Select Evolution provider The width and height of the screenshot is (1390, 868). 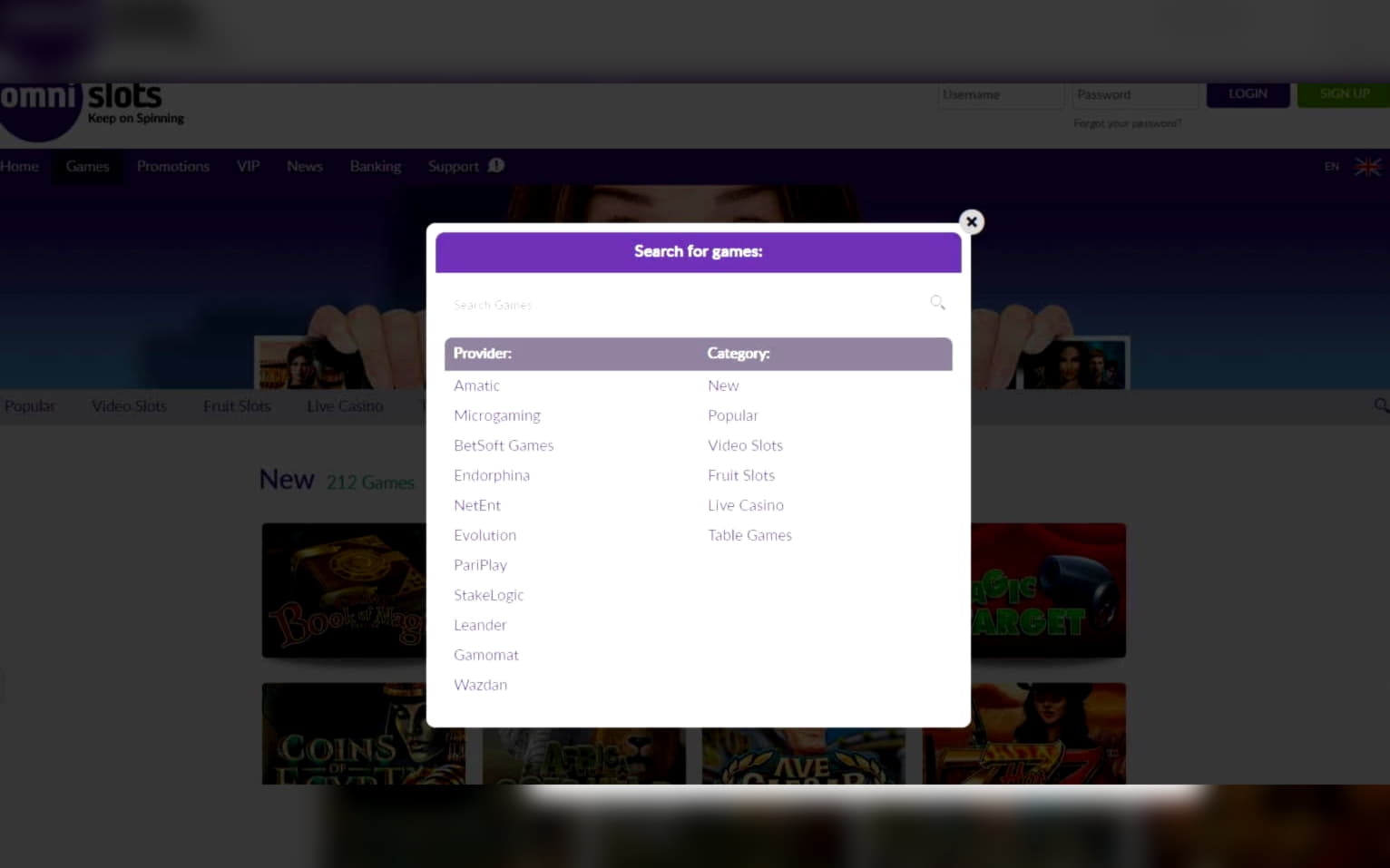485,535
